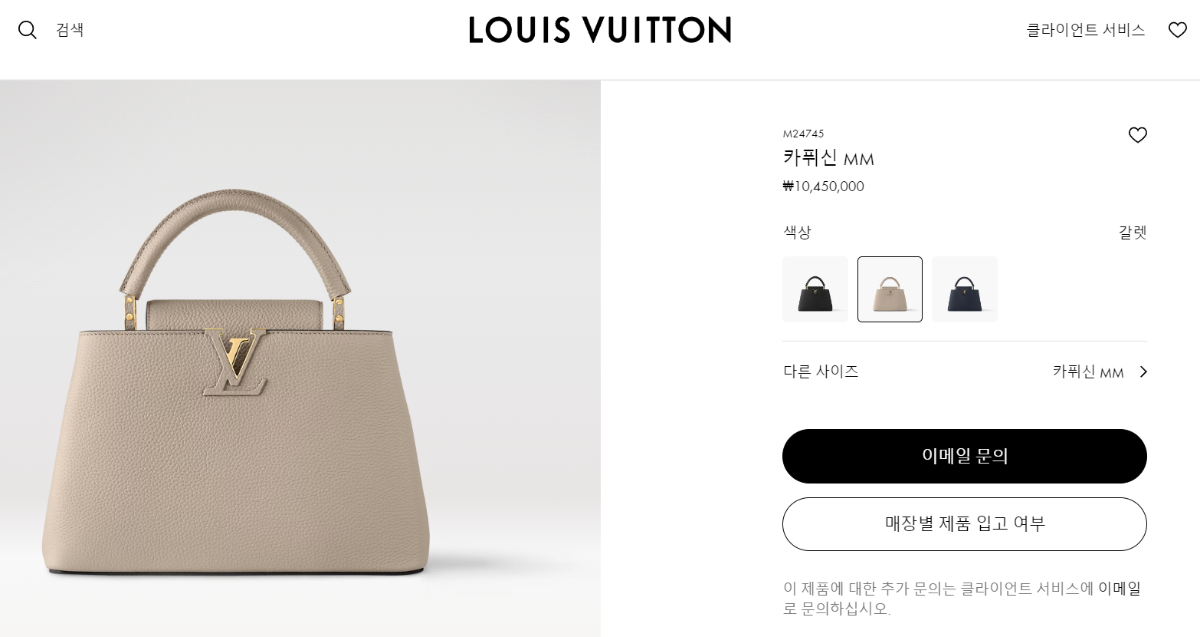The image size is (1200, 637).
Task: Expand other sizes chevron arrow
Action: [x=1143, y=372]
